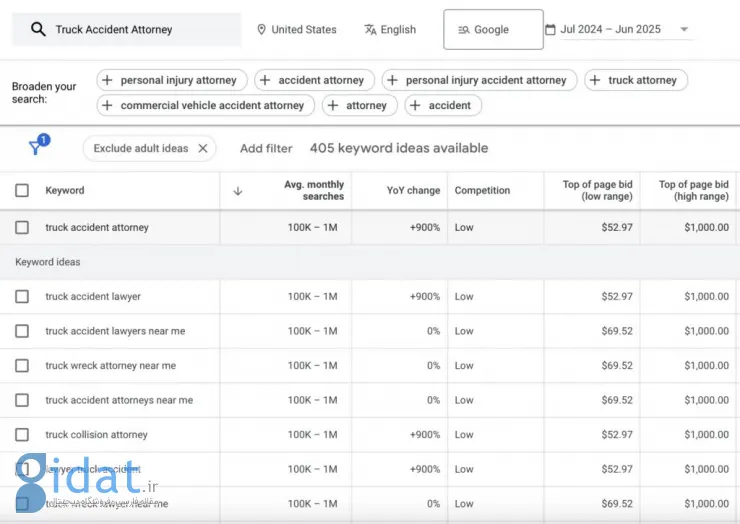Check the truck accident lawyer checkbox
Image resolution: width=740 pixels, height=524 pixels.
[x=22, y=296]
